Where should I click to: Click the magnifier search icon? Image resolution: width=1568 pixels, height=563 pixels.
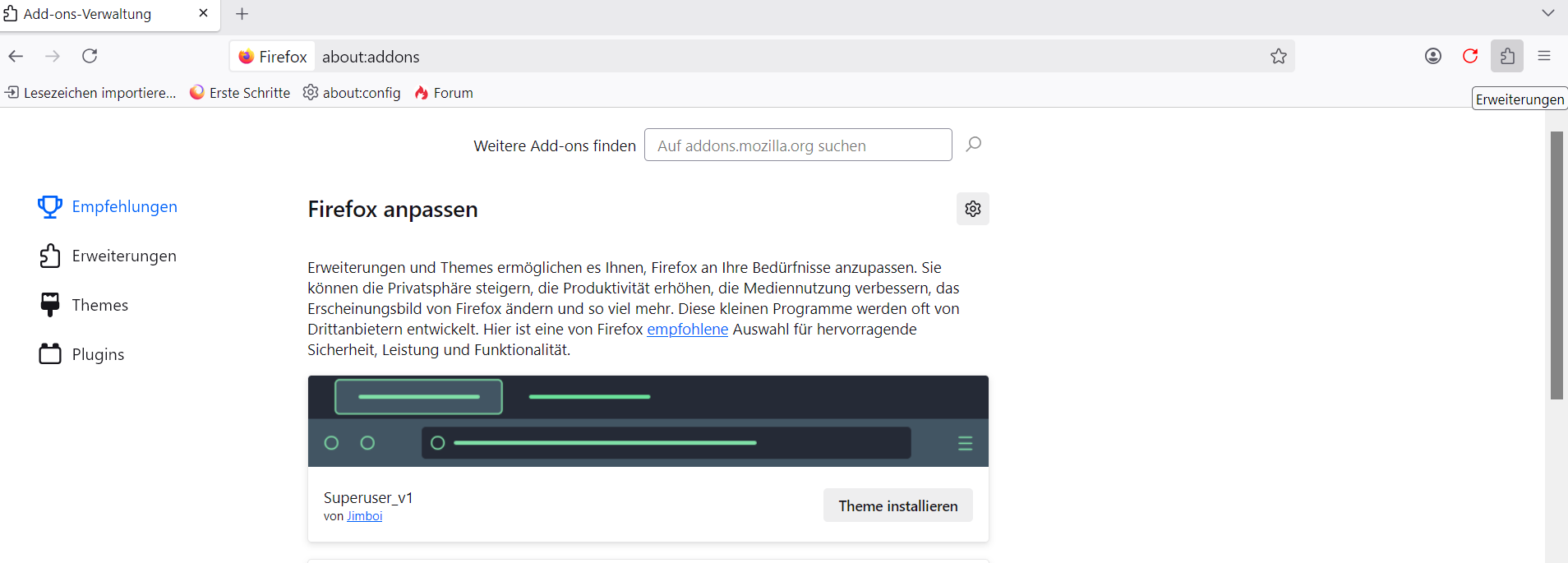tap(974, 145)
